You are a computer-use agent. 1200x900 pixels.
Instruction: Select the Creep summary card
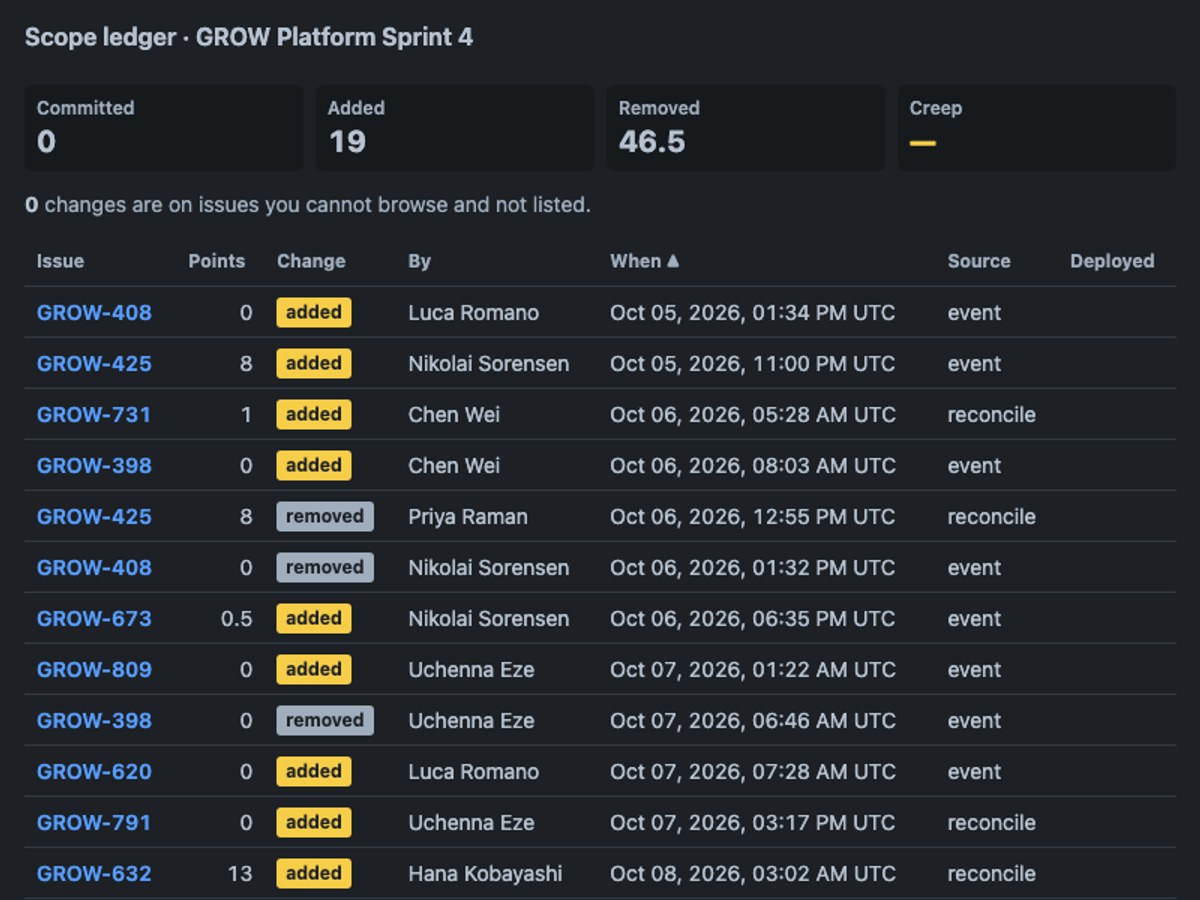coord(1037,128)
